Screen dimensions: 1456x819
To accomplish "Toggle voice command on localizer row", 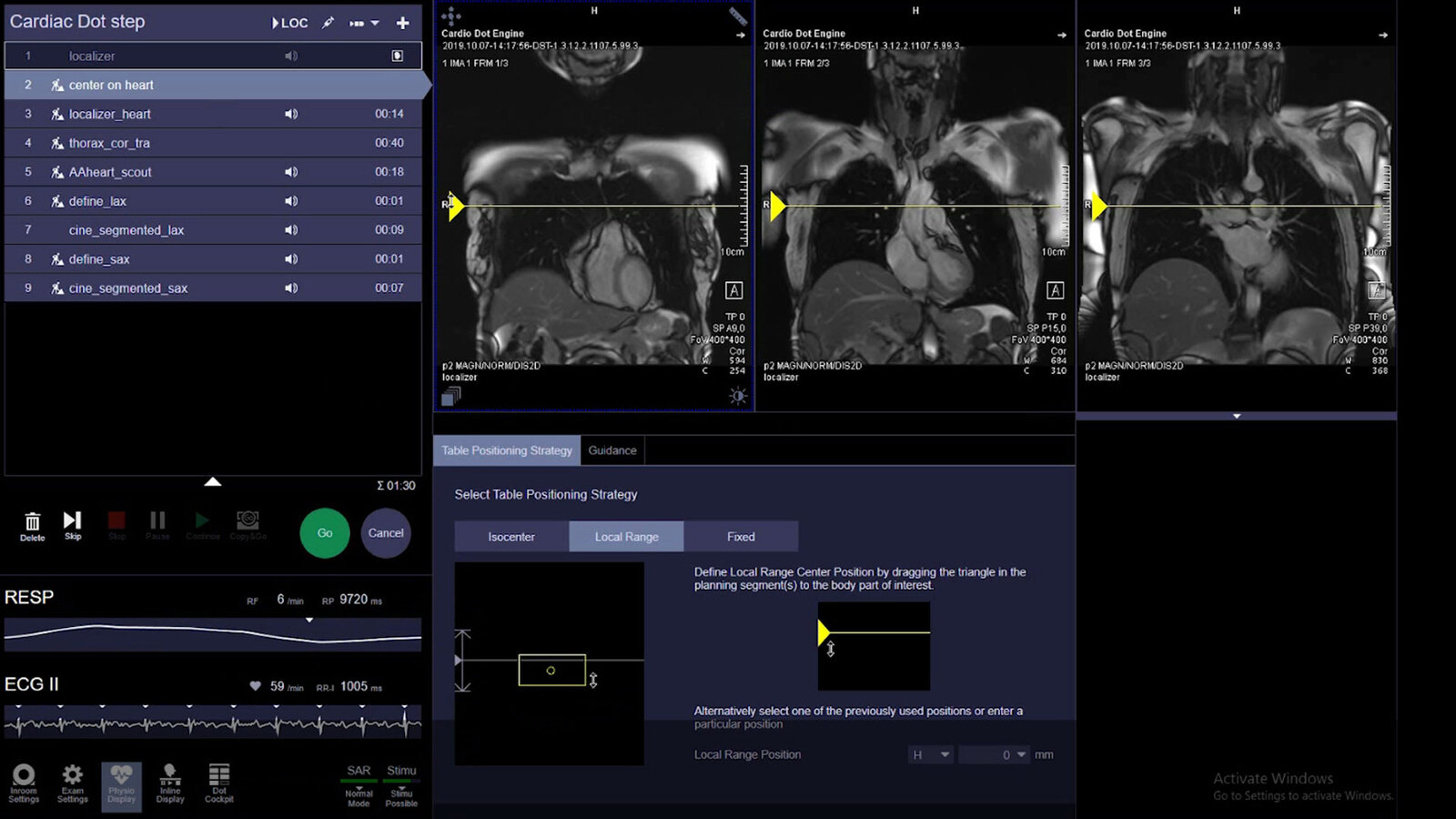I will [291, 56].
